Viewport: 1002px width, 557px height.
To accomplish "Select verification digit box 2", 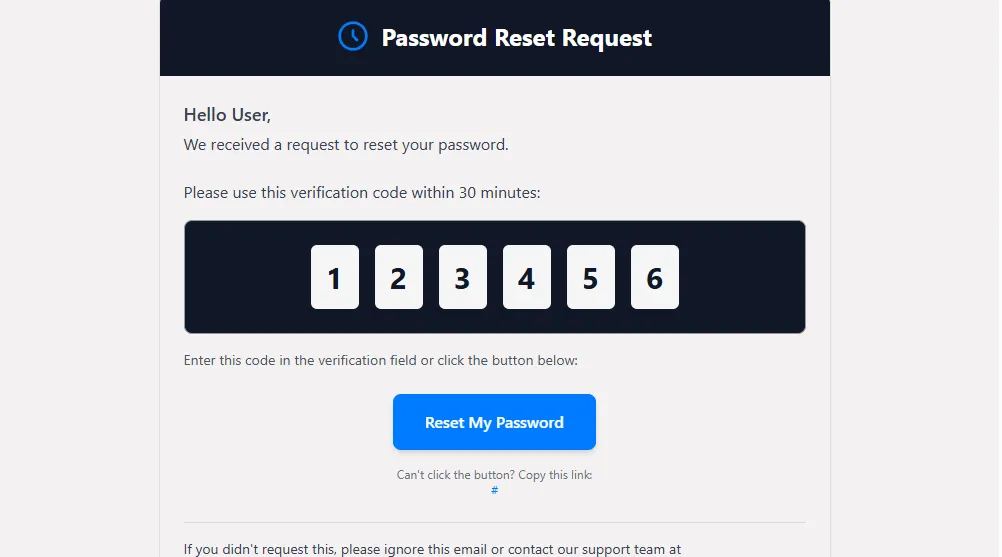I will point(399,277).
